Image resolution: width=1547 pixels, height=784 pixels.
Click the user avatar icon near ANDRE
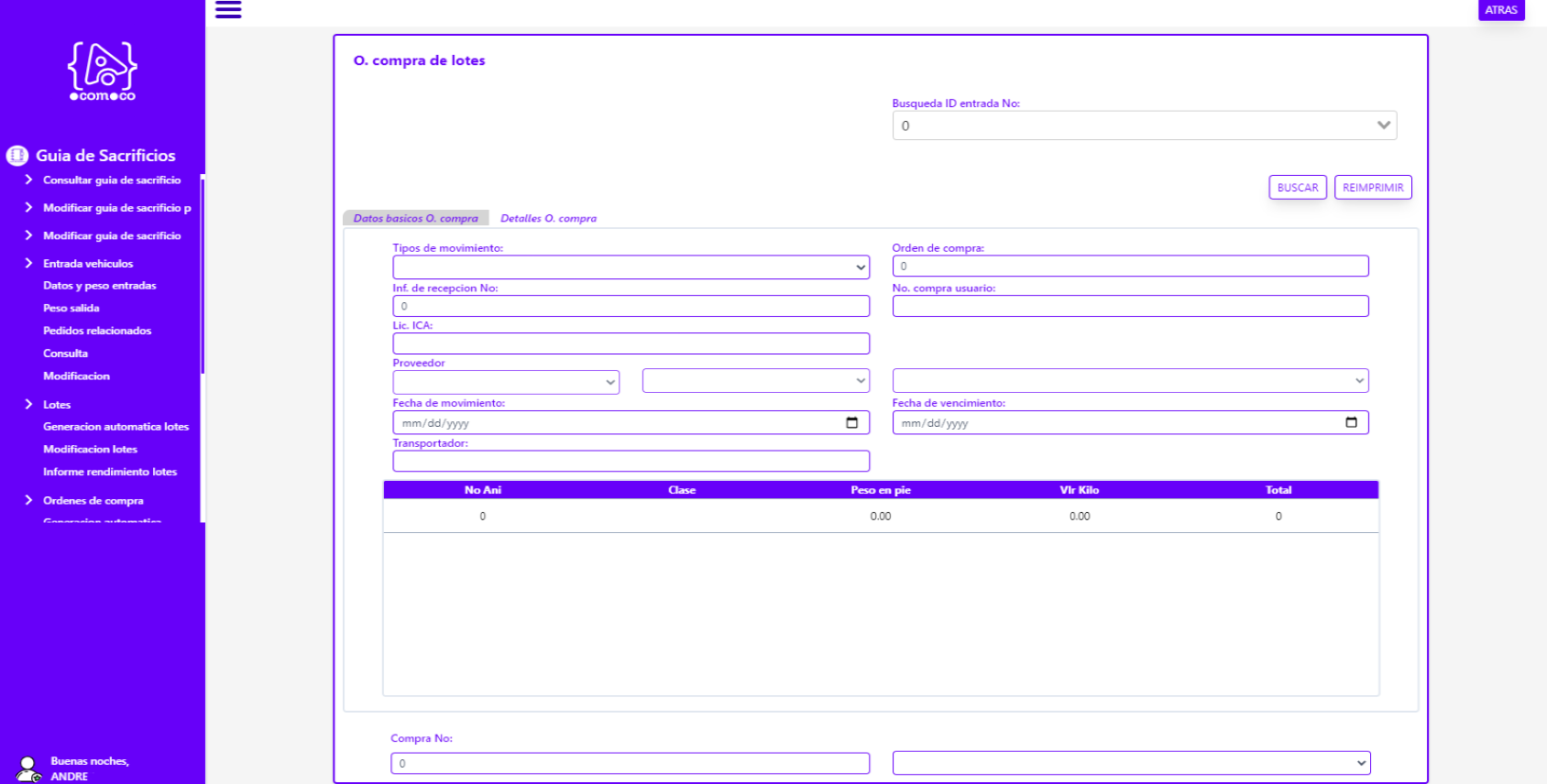(x=27, y=768)
